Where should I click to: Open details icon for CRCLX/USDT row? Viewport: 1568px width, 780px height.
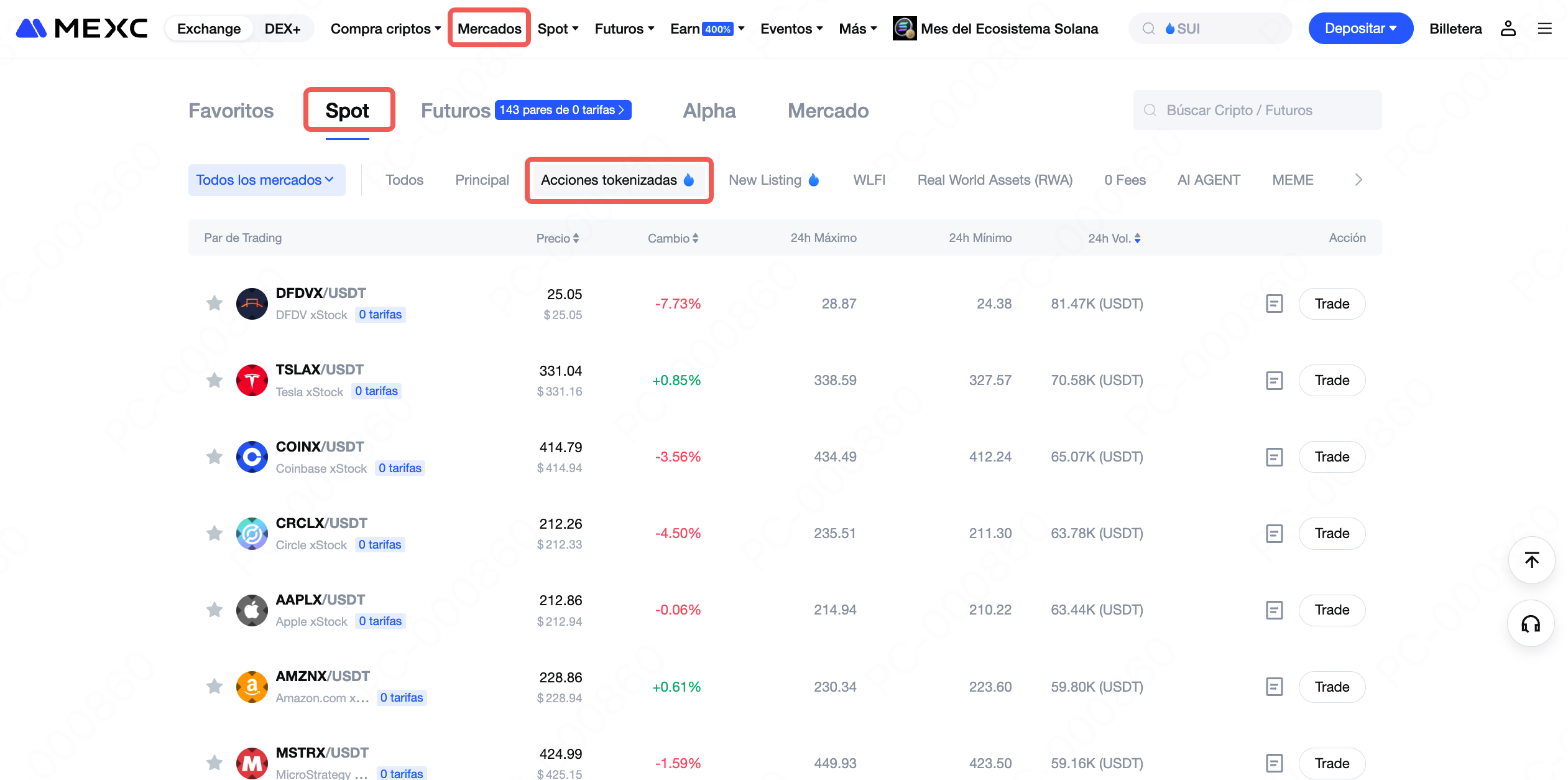(1275, 533)
